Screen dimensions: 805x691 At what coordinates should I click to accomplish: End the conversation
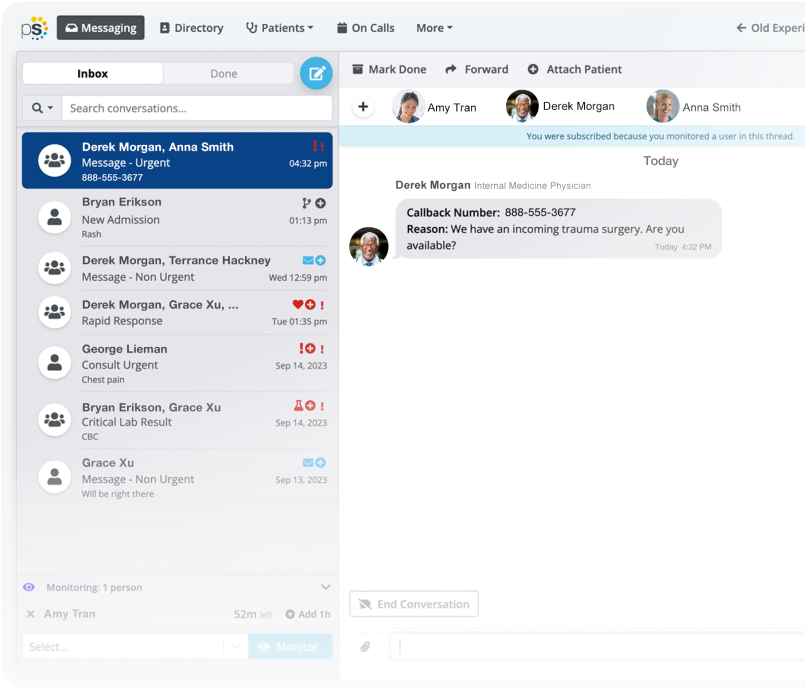[414, 604]
